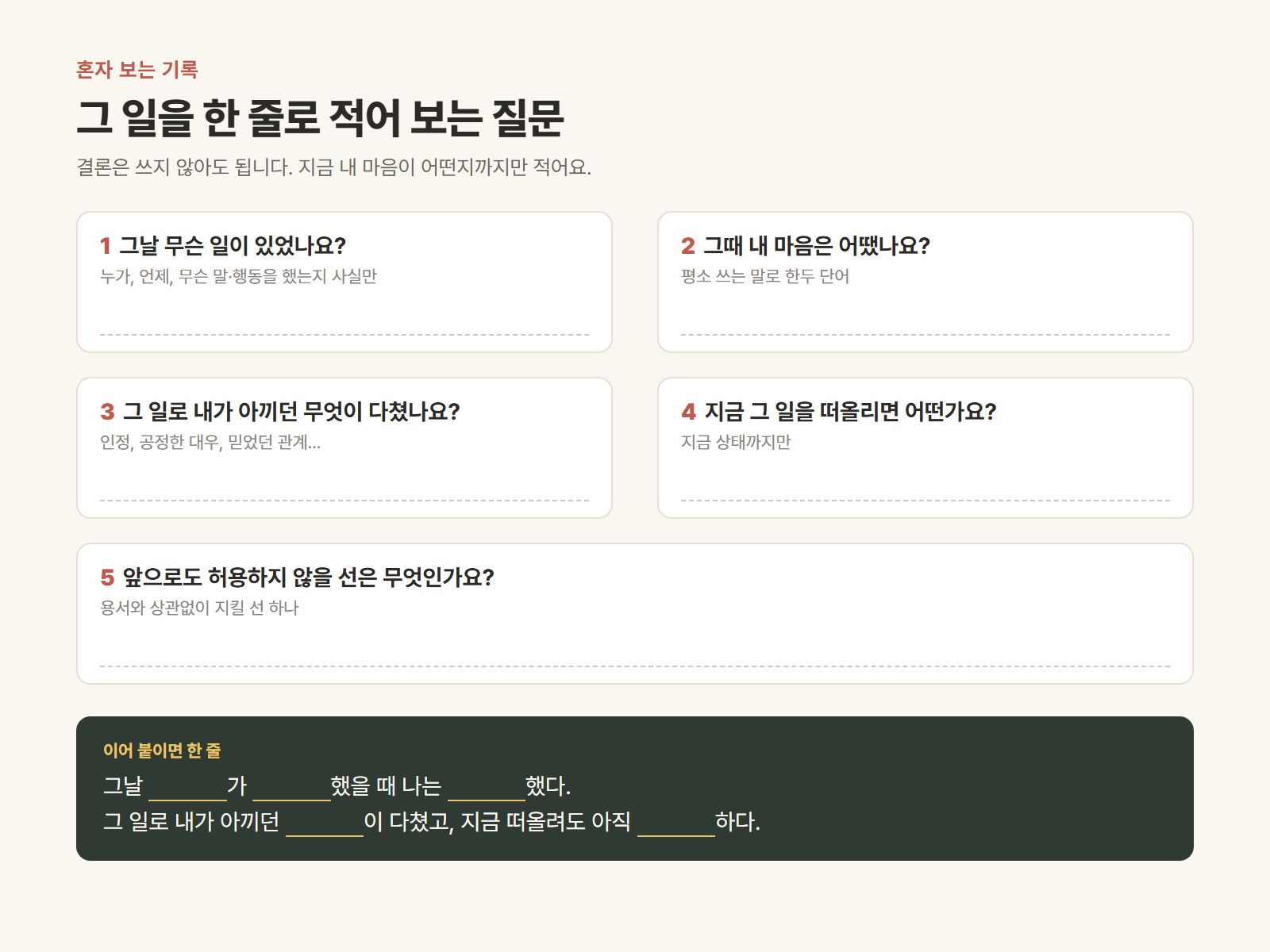The image size is (1270, 952).
Task: Click hint '인정, 공정한 대우, 믿었던 관계…'
Action: (x=210, y=442)
